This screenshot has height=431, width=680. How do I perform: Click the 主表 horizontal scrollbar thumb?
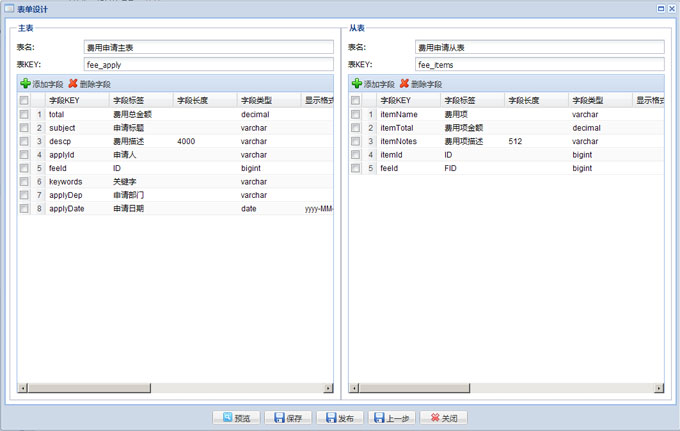[89, 388]
